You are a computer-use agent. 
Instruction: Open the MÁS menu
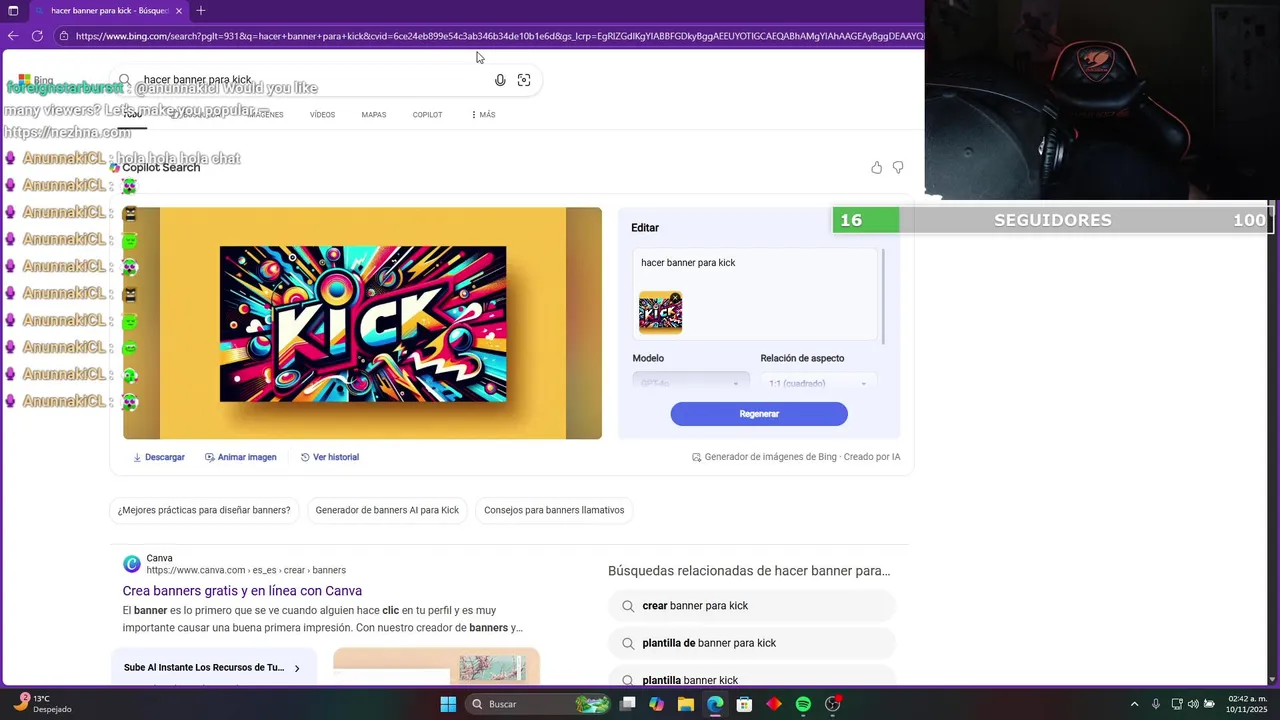click(x=483, y=115)
